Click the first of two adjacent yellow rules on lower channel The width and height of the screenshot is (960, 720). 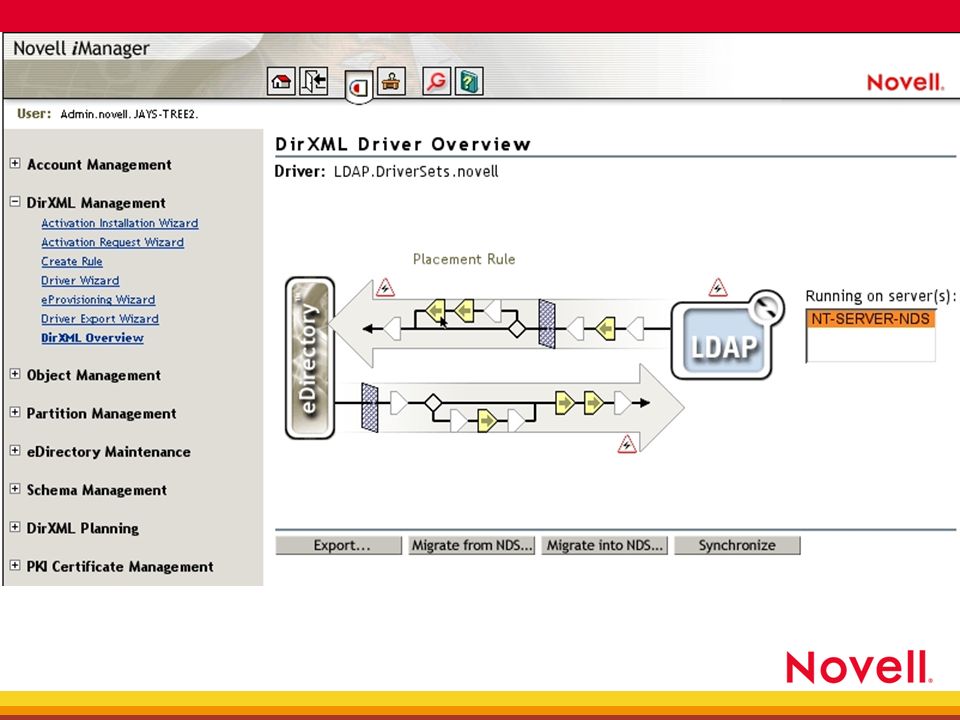[x=564, y=403]
